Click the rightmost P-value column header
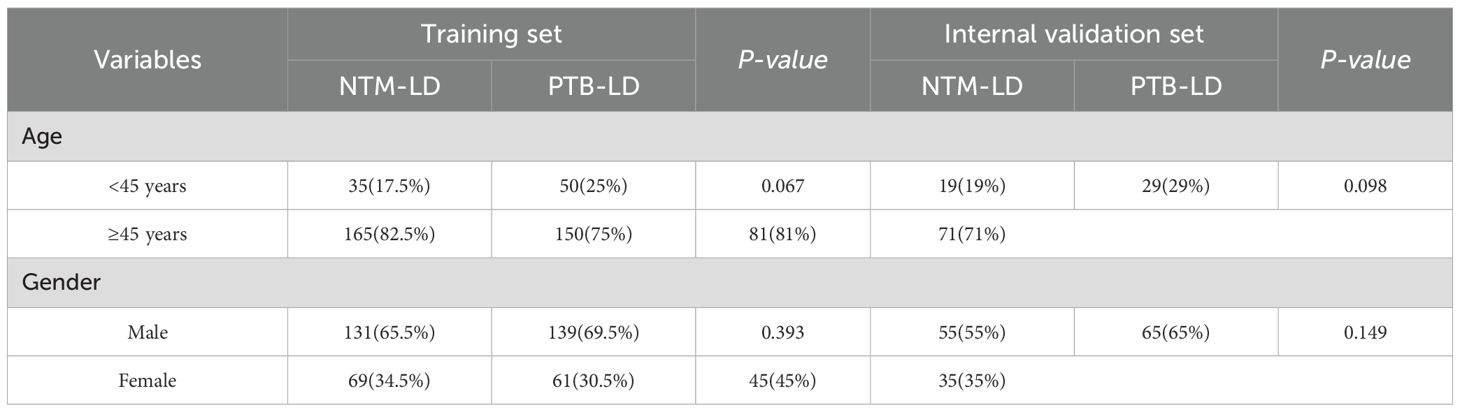 (x=1364, y=60)
